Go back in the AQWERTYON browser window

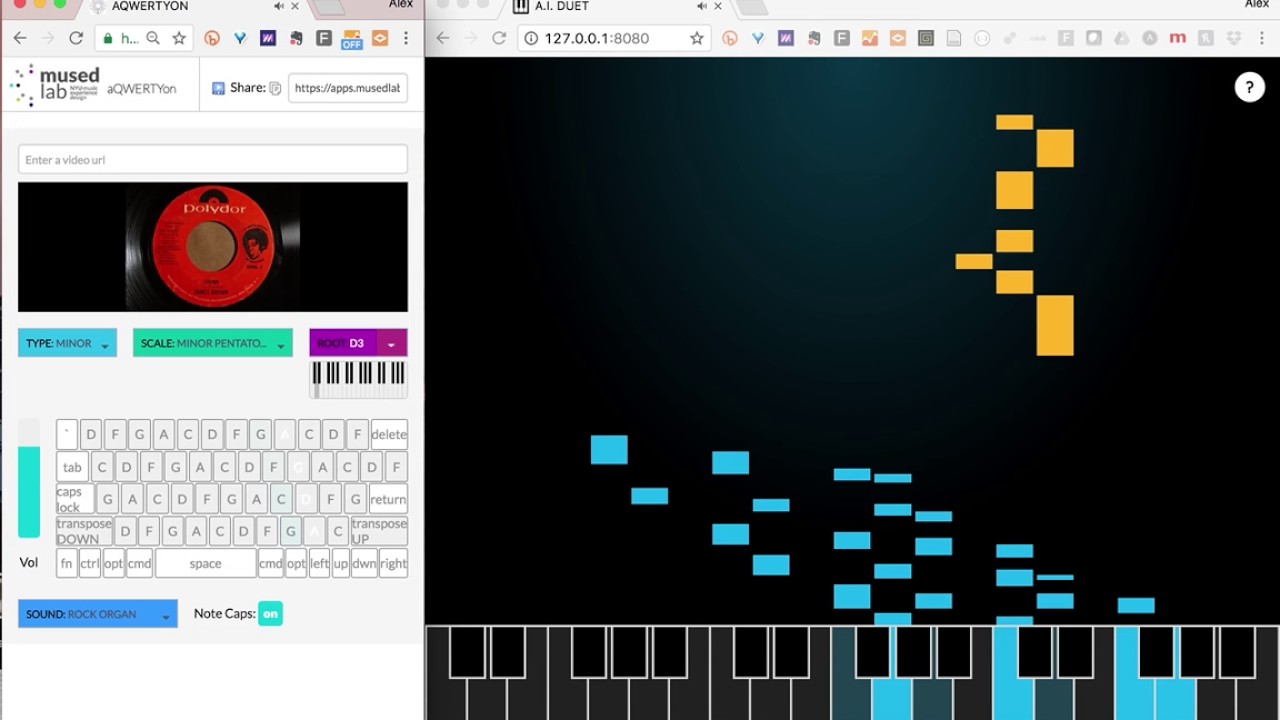[x=21, y=38]
